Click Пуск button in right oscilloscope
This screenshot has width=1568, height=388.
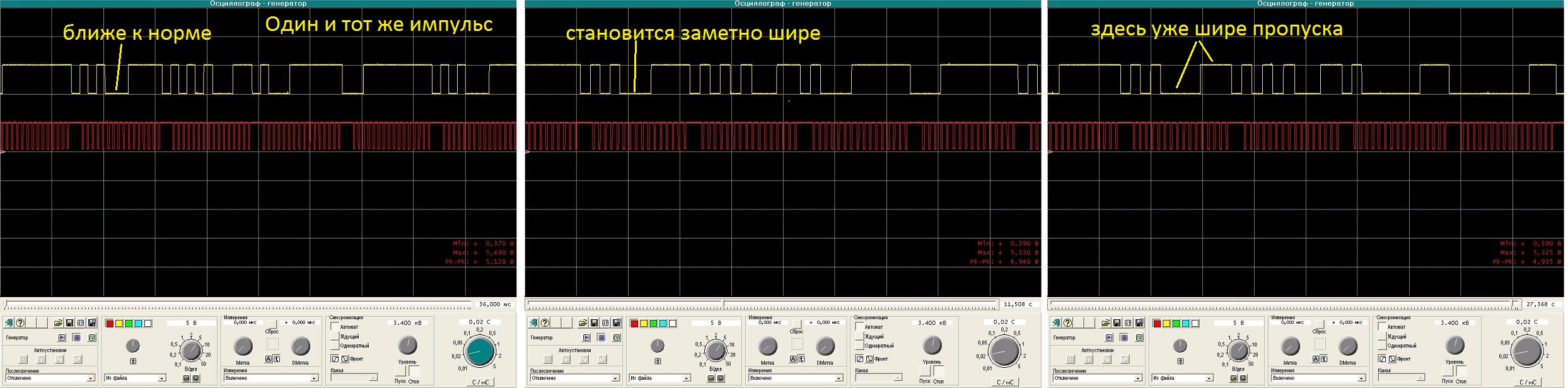(1448, 372)
